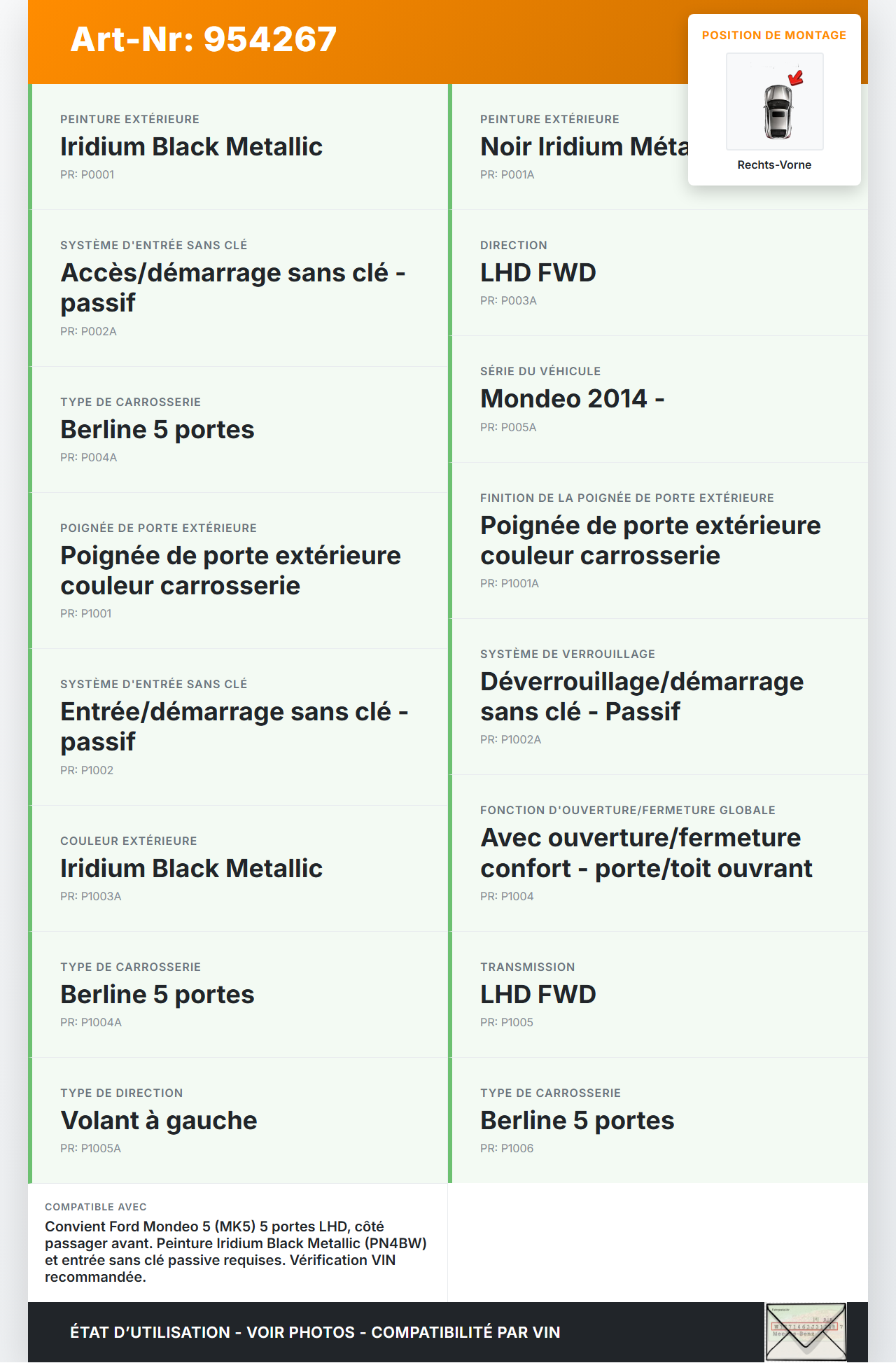Click the ÉTAT D'UTILISATION footer banner text
The width and height of the screenshot is (896, 1363).
pos(315,1332)
